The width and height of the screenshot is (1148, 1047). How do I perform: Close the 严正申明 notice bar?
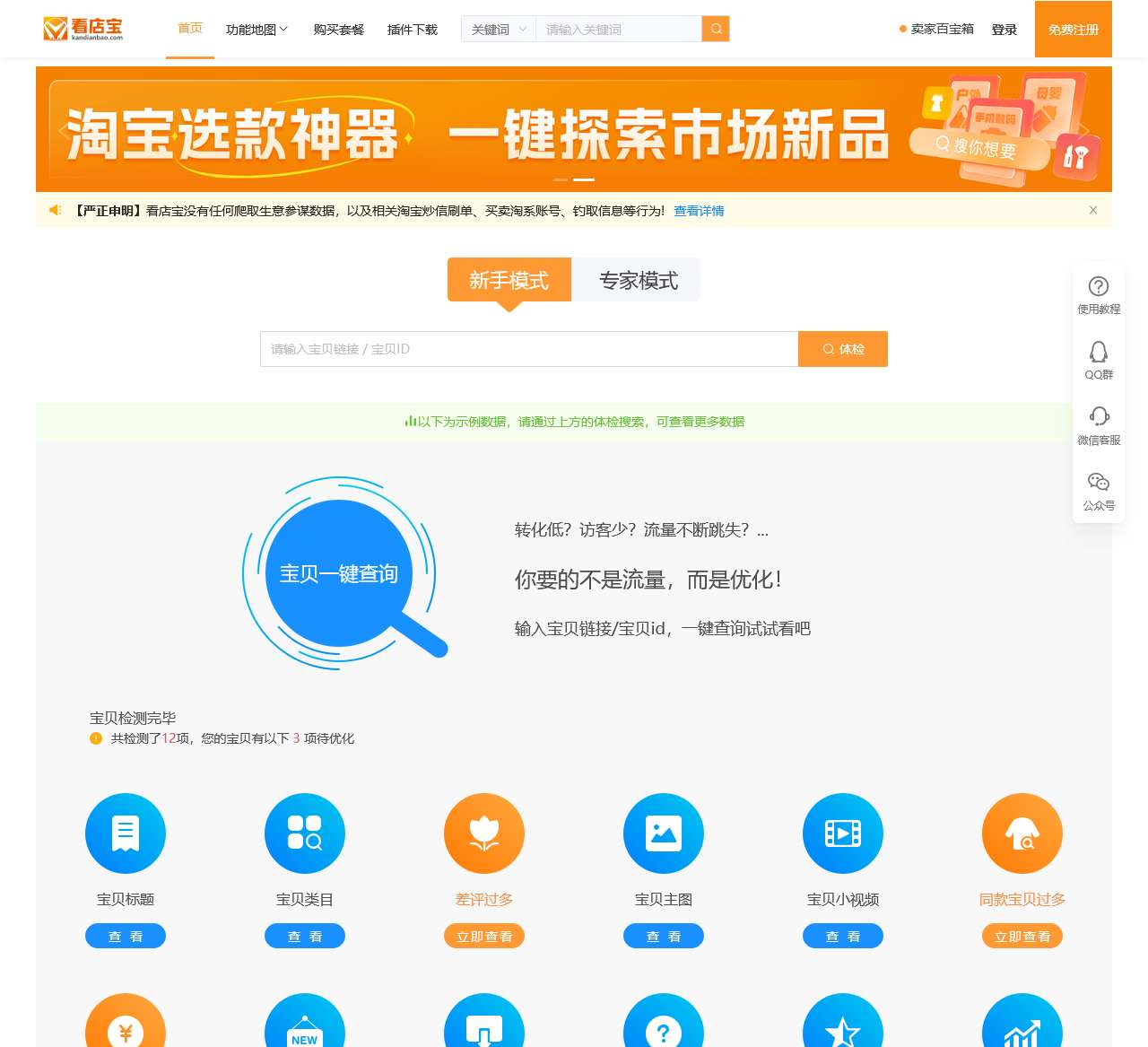1093,210
